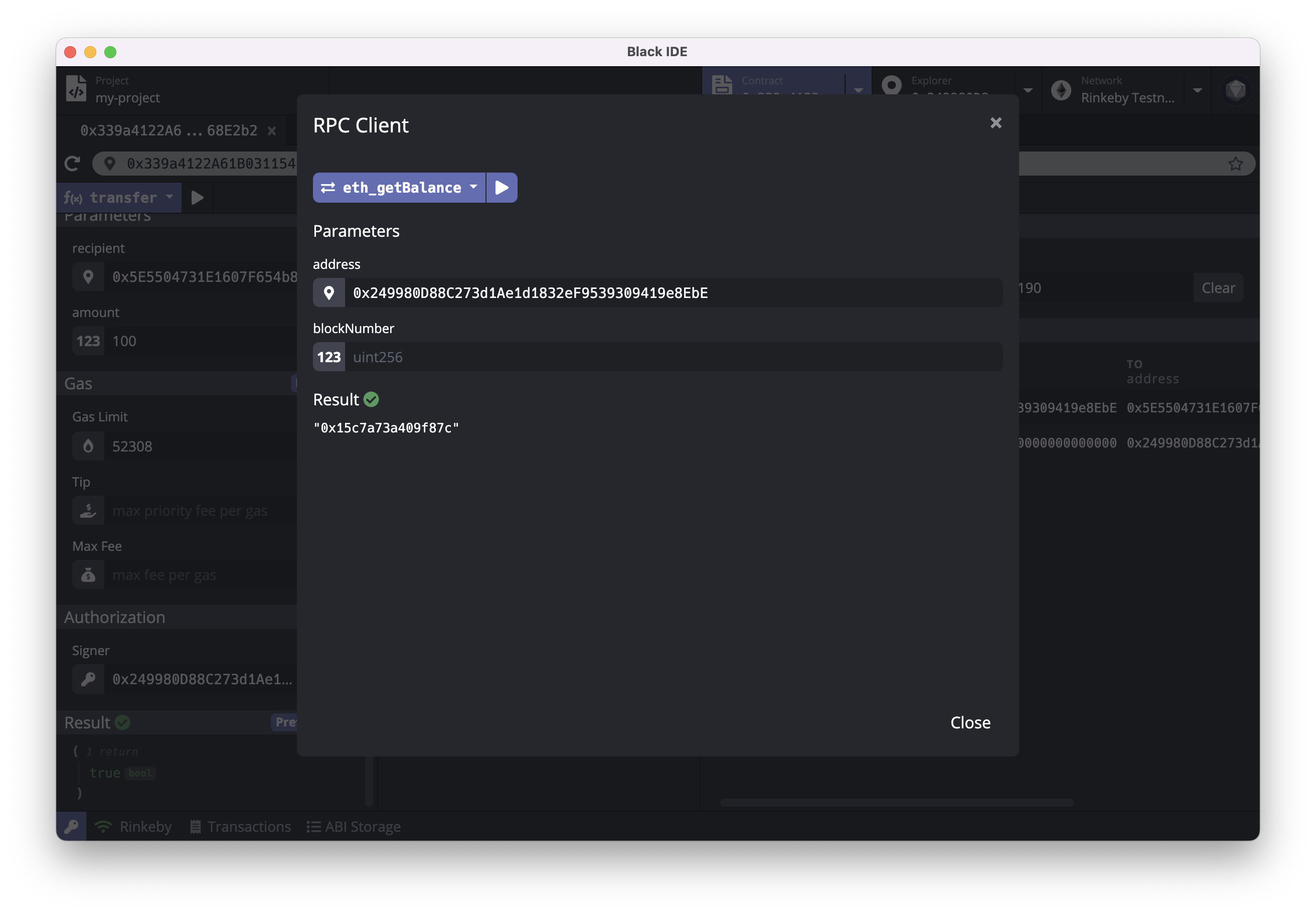Screen dimensions: 1316x915
Task: Execute the eth_getBalance RPC call
Action: point(502,188)
